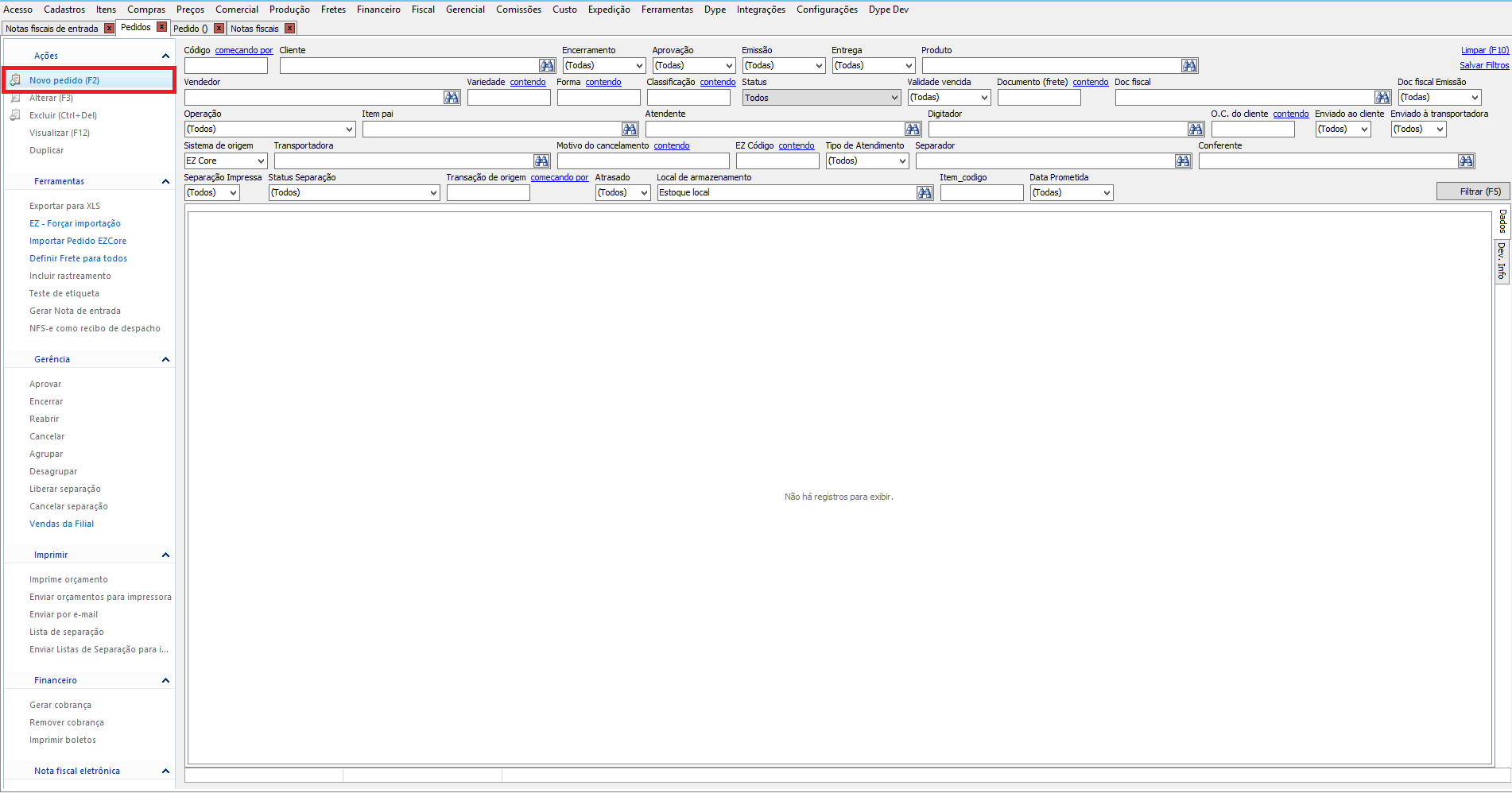Viewport: 1512px width, 793px height.
Task: Click the 'contendo' link beside Variedade
Action: 528,82
